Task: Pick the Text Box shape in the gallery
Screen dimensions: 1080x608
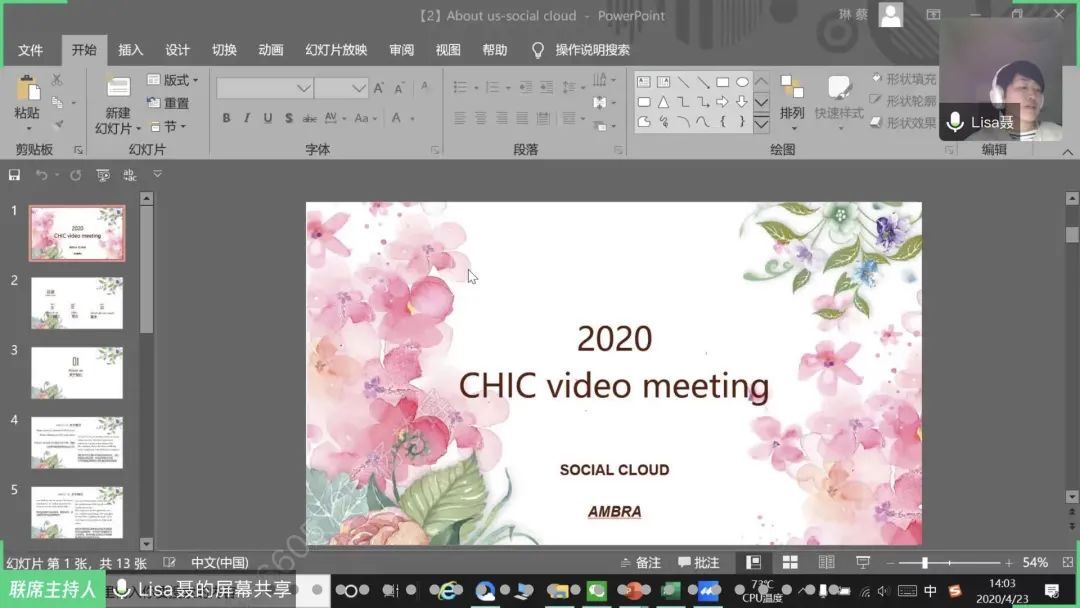Action: click(643, 83)
